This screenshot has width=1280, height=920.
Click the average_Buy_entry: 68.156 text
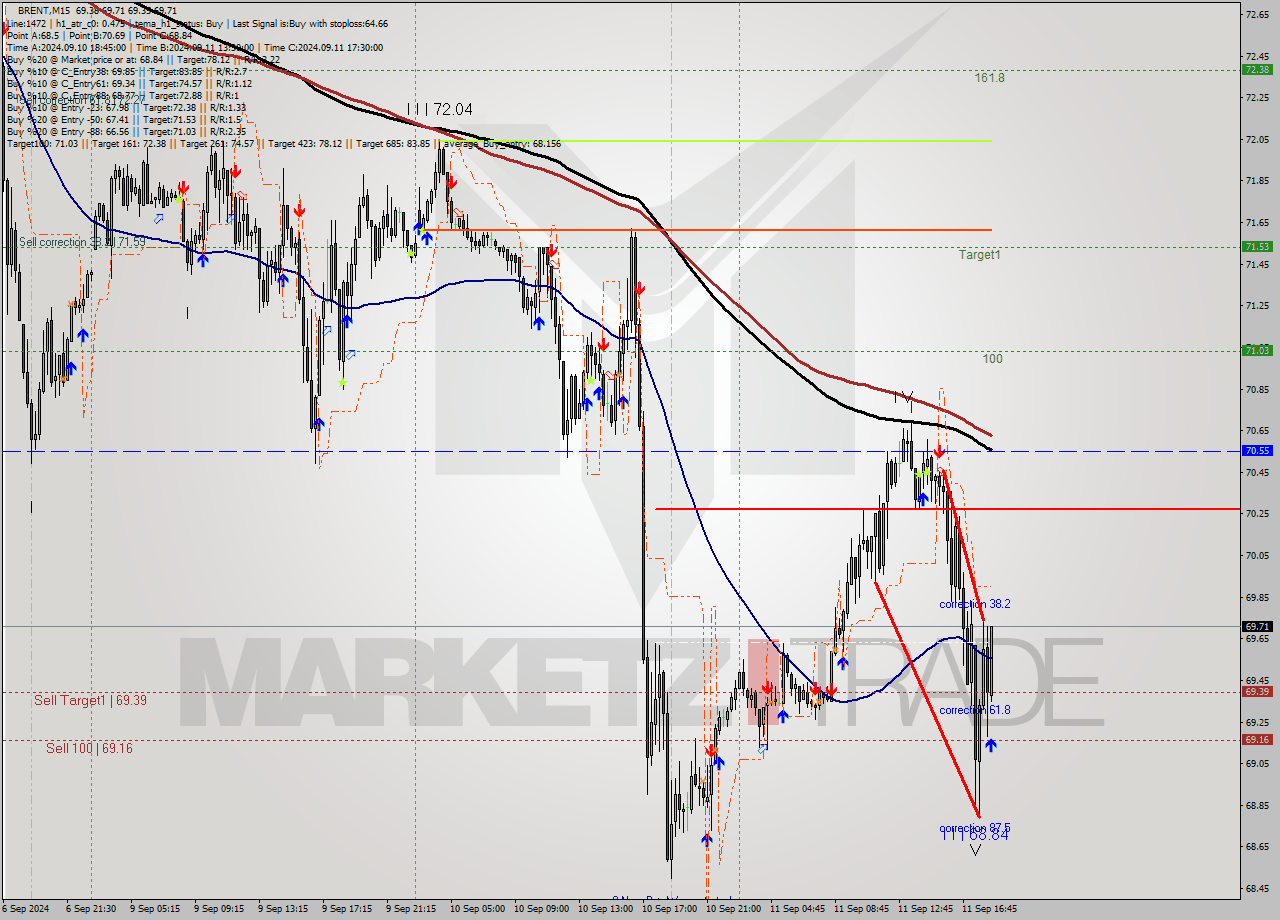pyautogui.click(x=500, y=144)
